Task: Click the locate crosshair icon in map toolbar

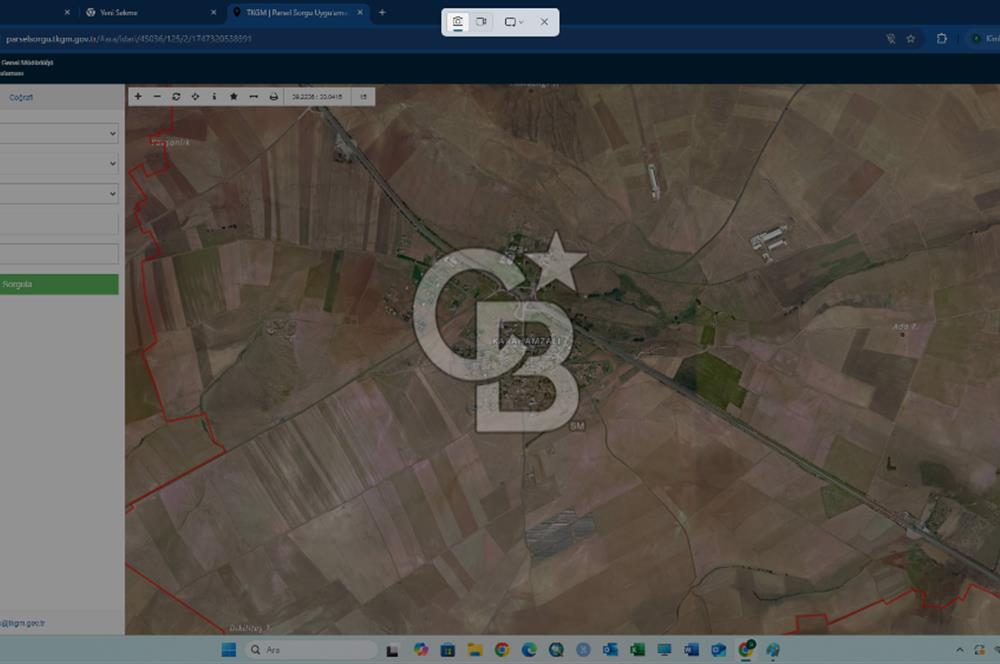Action: (x=195, y=97)
